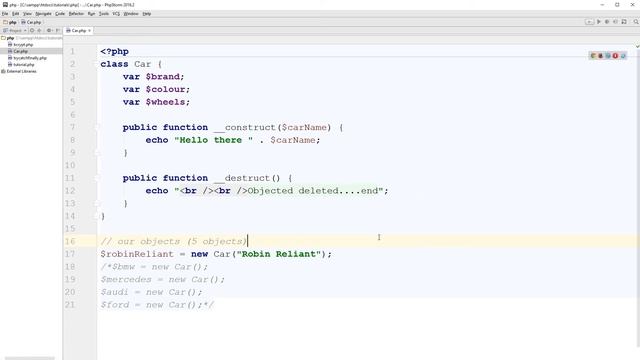Open in Safari browser icon
The image size is (640, 360).
(608, 56)
